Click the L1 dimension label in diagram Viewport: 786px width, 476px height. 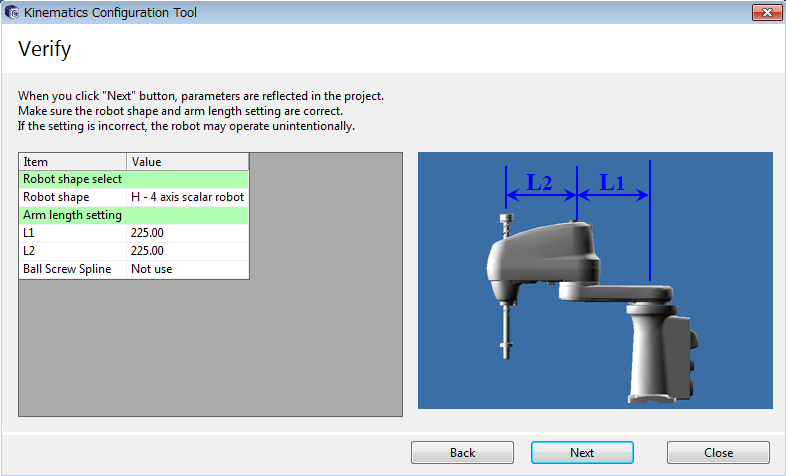click(x=612, y=182)
